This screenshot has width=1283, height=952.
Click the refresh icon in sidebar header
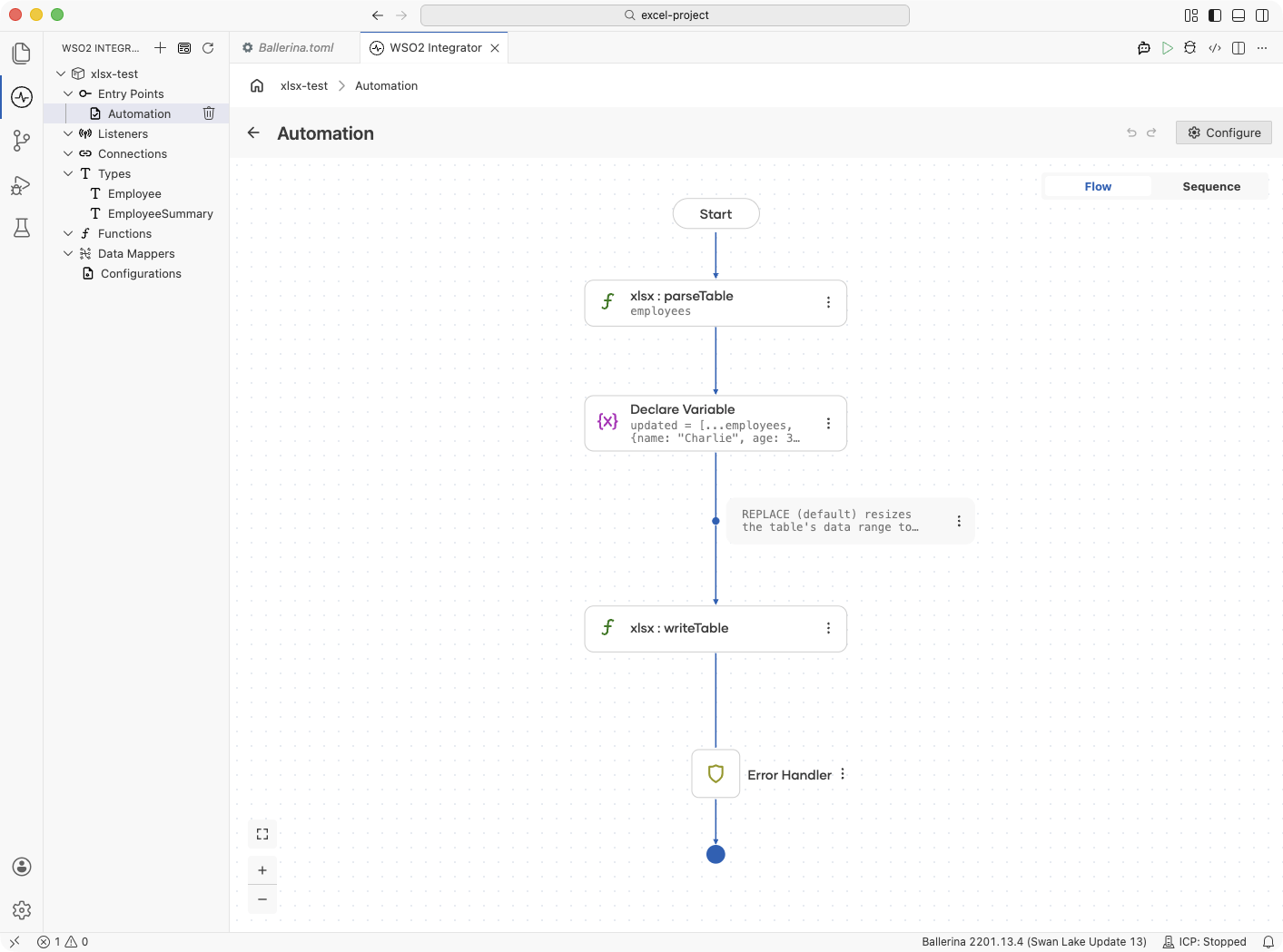tap(208, 48)
